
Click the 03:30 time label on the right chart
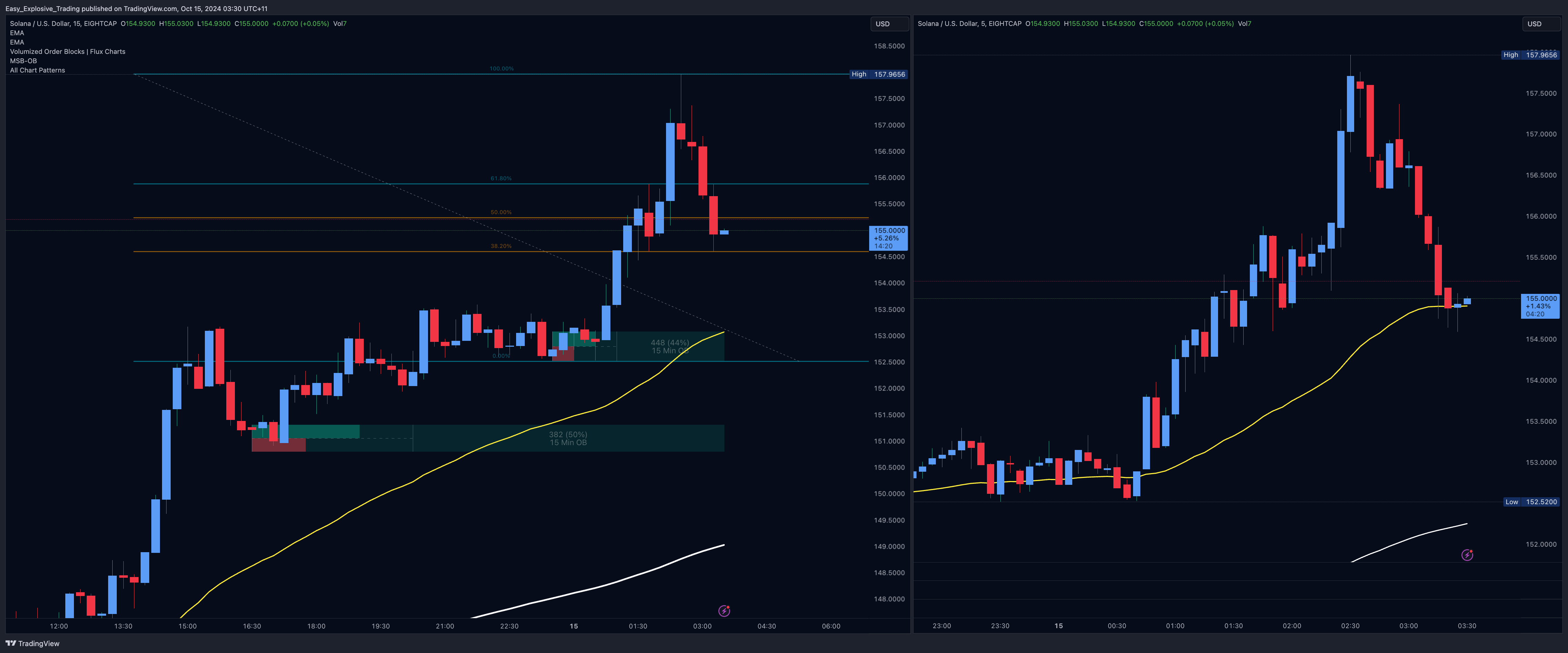click(x=1467, y=626)
